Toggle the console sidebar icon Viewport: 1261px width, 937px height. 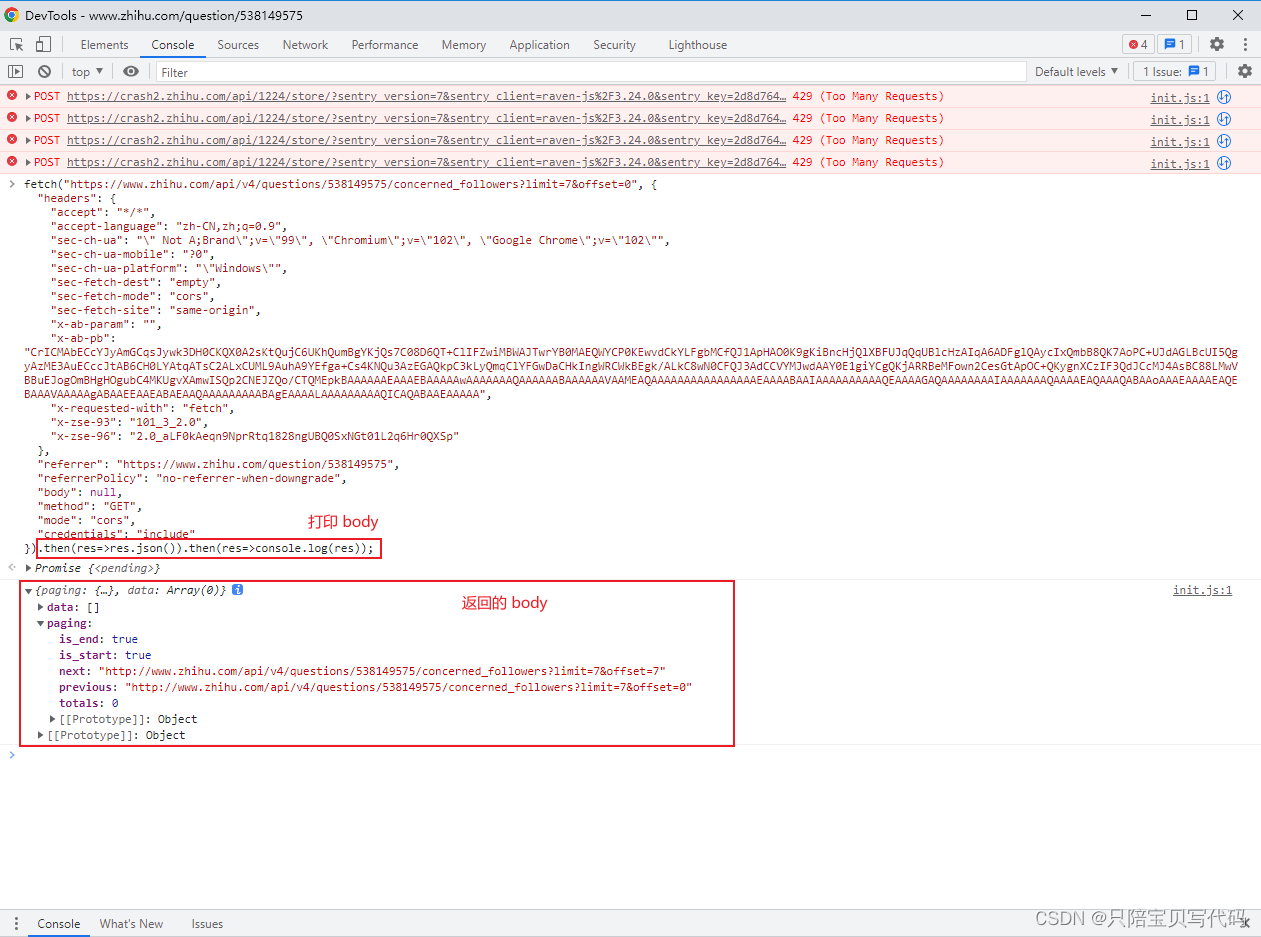[15, 71]
